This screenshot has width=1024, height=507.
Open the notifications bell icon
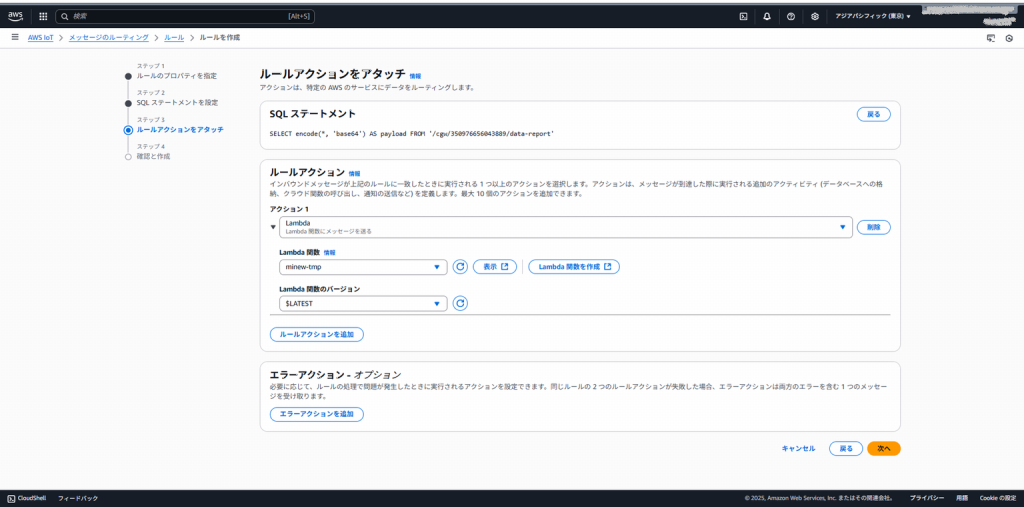coord(767,16)
